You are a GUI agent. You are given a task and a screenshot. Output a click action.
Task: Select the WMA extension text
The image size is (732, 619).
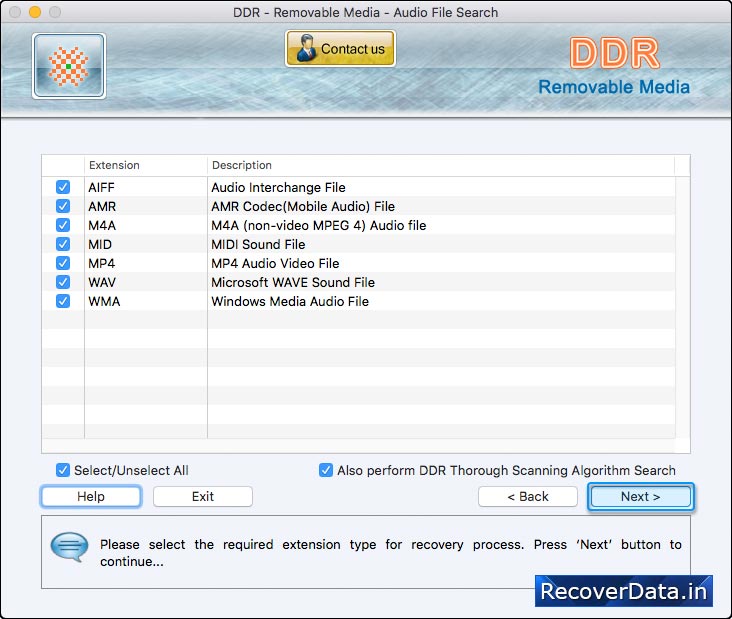(104, 302)
